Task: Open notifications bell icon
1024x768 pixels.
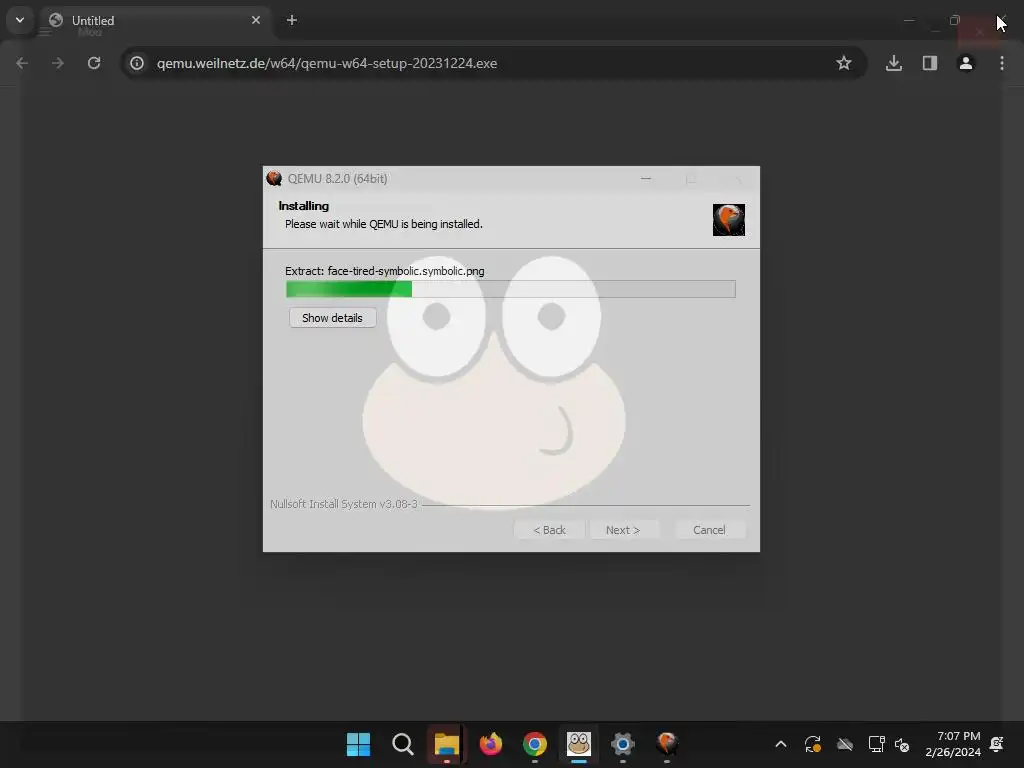Action: point(997,744)
